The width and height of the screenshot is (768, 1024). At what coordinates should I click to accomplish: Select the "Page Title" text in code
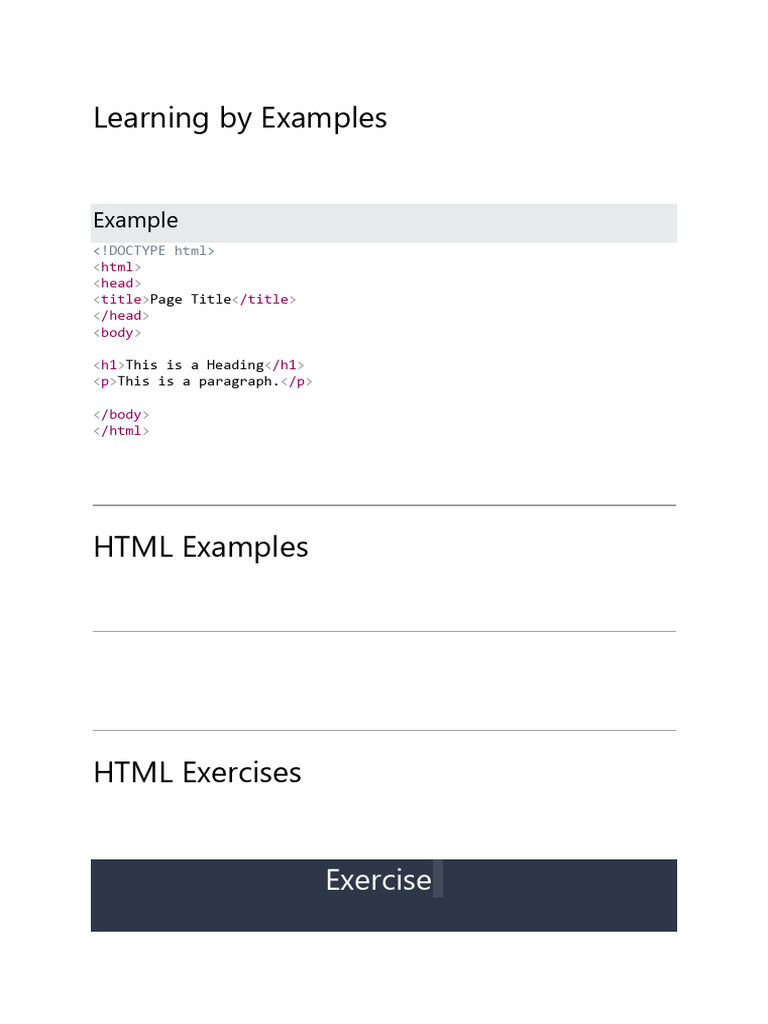coord(190,299)
